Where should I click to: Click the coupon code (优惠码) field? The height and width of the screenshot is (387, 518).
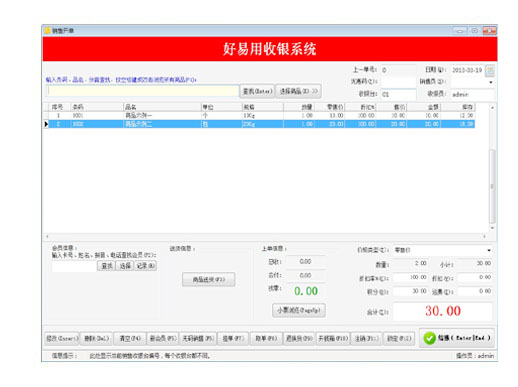pyautogui.click(x=398, y=82)
